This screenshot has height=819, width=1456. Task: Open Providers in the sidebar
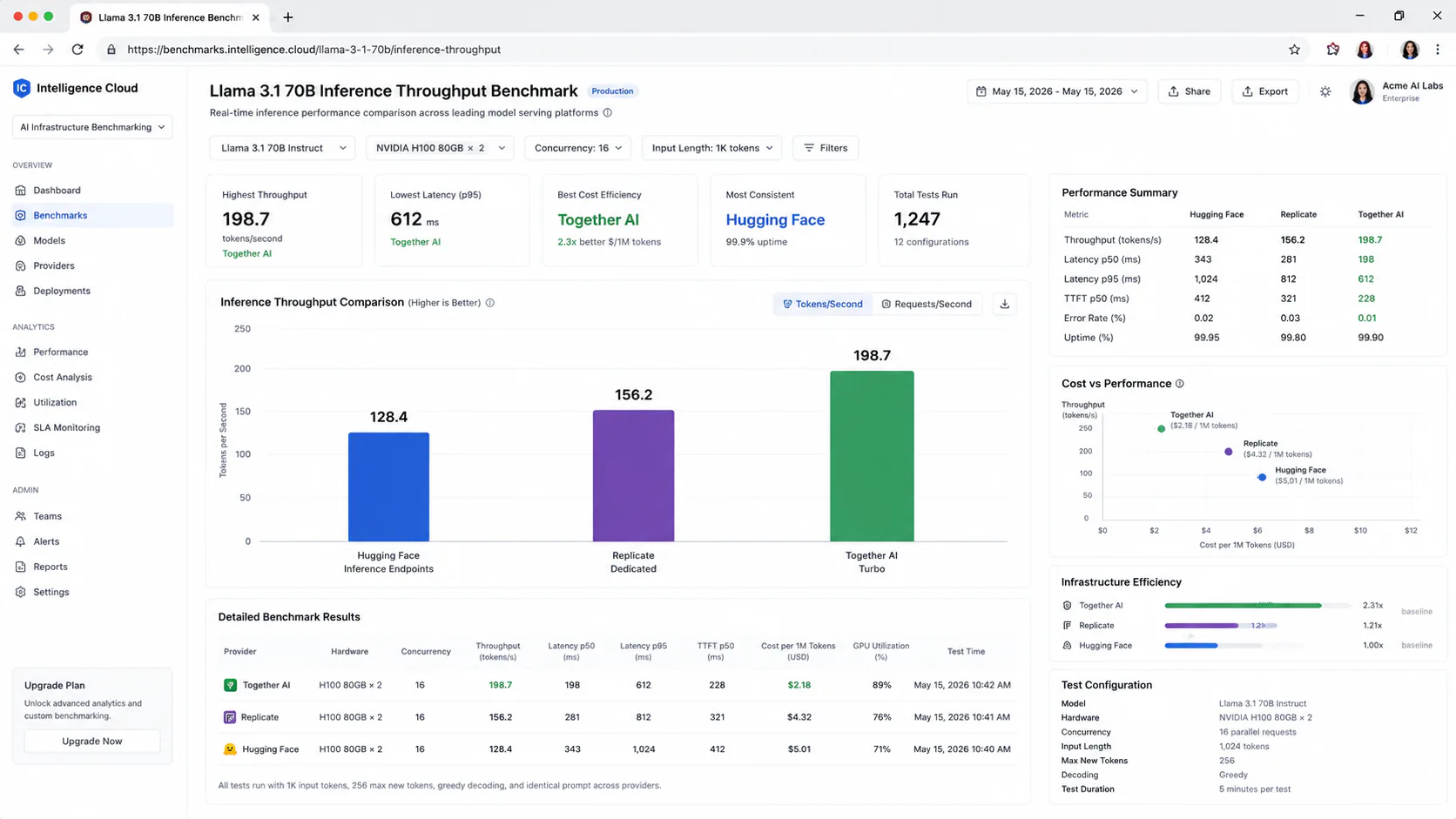92,266
